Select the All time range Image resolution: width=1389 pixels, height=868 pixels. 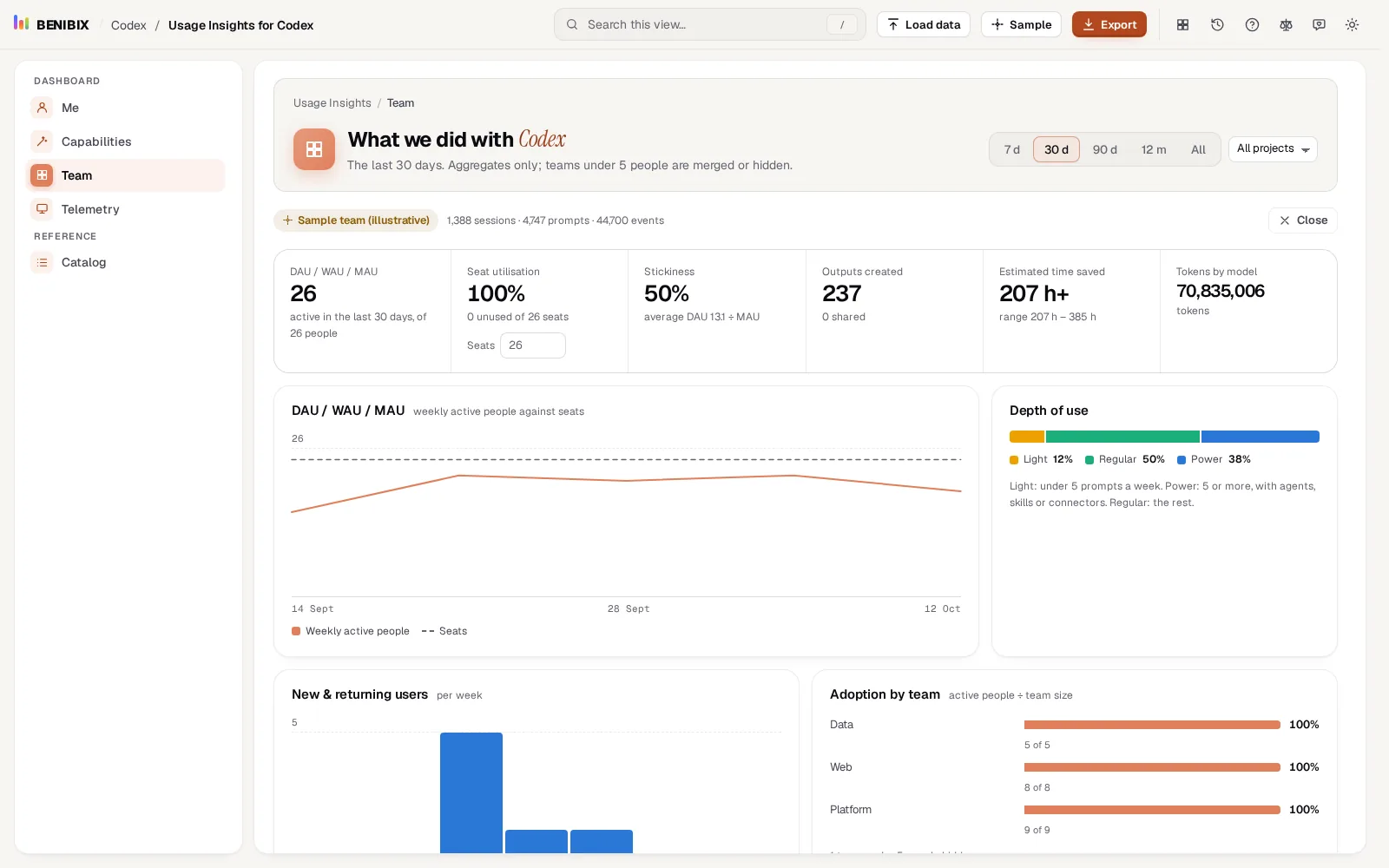1198,149
